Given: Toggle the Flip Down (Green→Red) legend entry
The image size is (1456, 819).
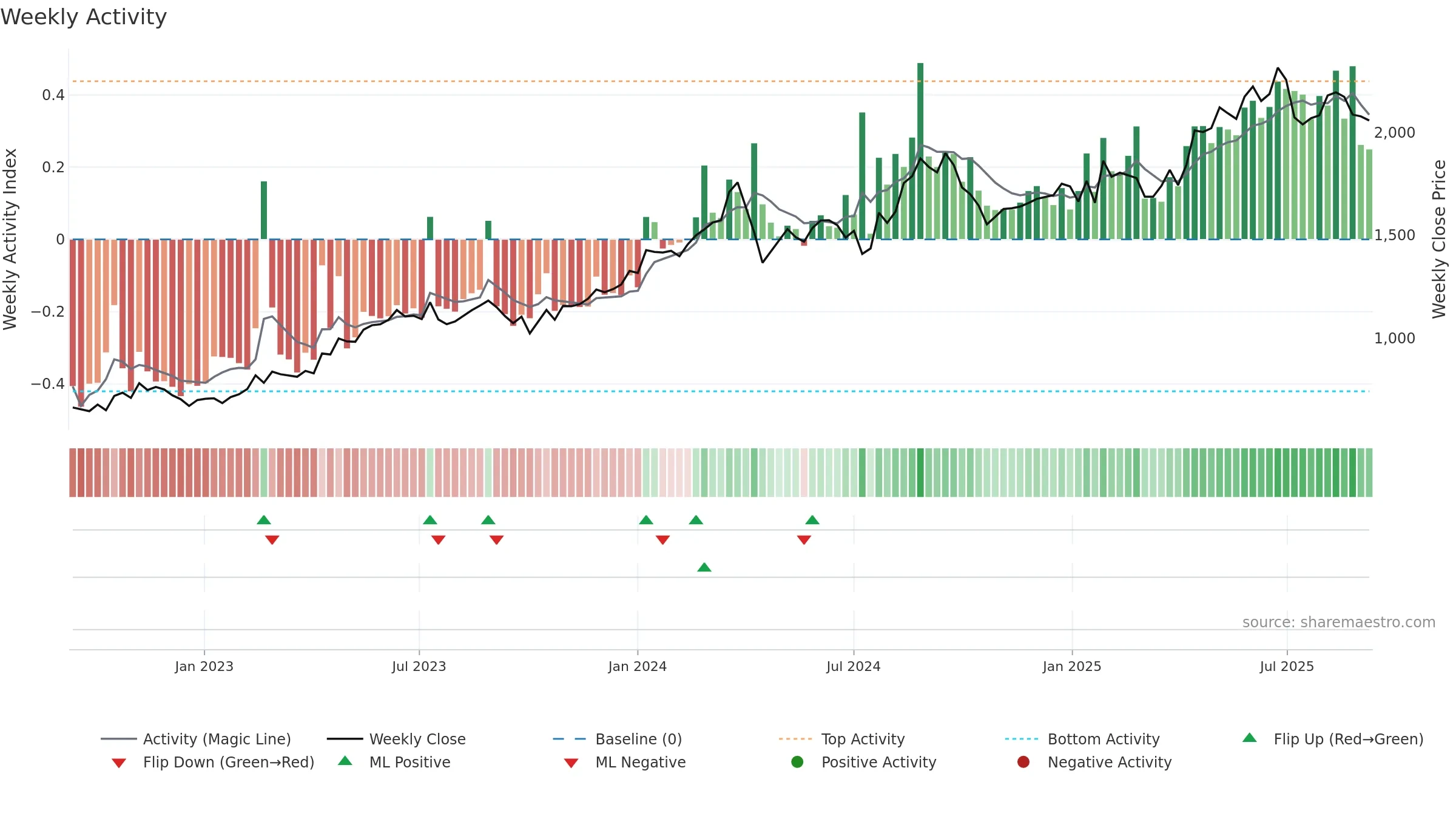Looking at the screenshot, I should click(x=213, y=762).
